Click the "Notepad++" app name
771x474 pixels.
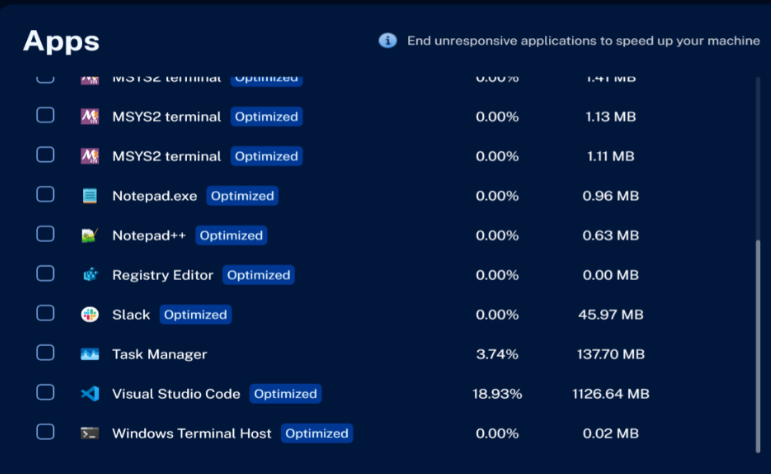149,236
